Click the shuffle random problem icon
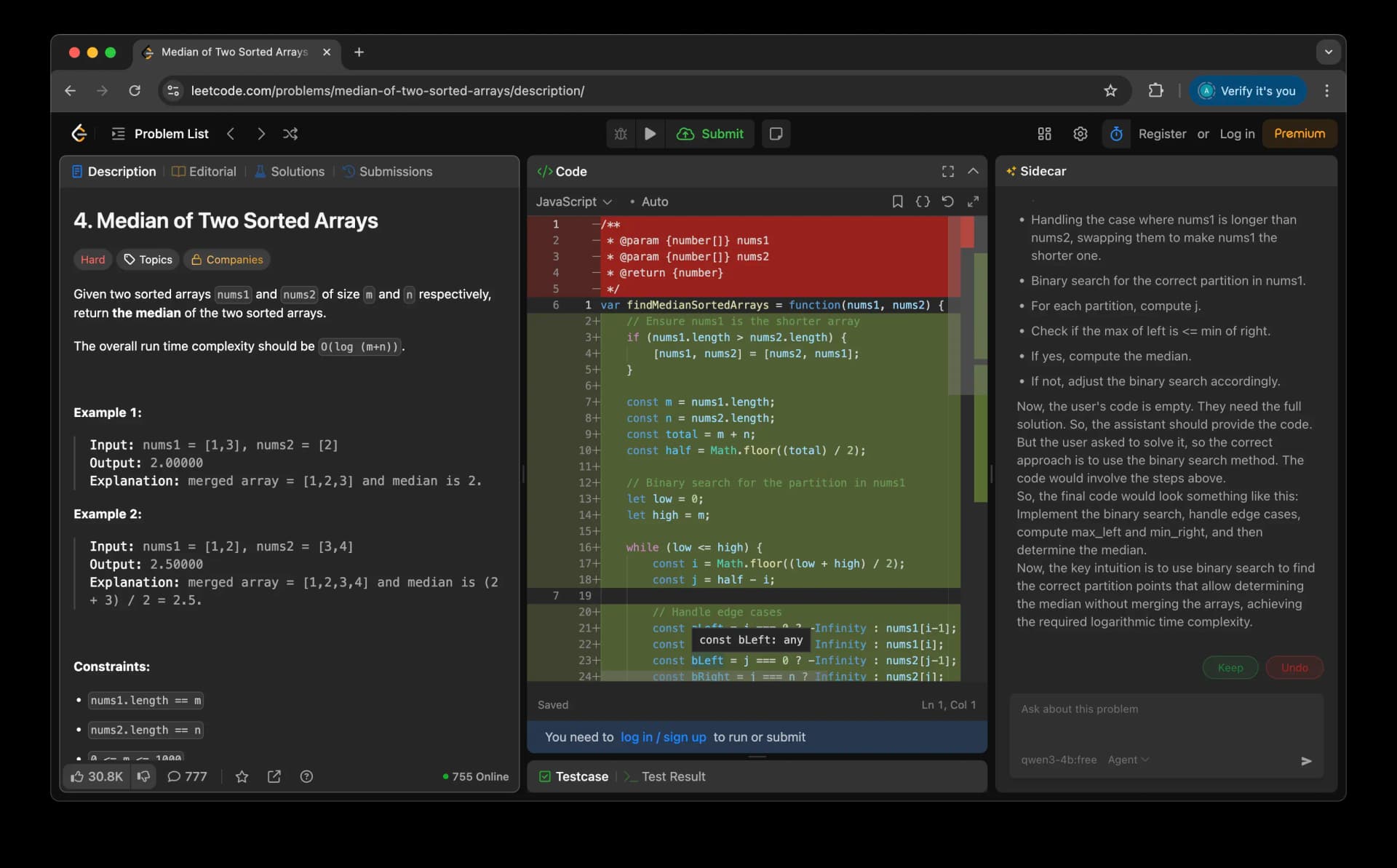The image size is (1397, 868). click(x=290, y=134)
